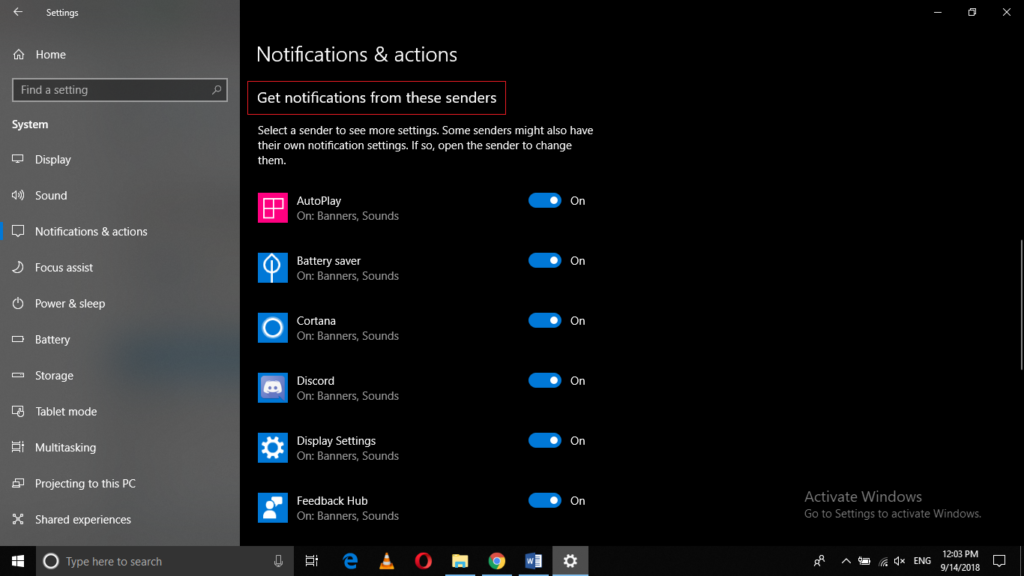
Task: Open the Battery saver sender icon
Action: (272, 268)
